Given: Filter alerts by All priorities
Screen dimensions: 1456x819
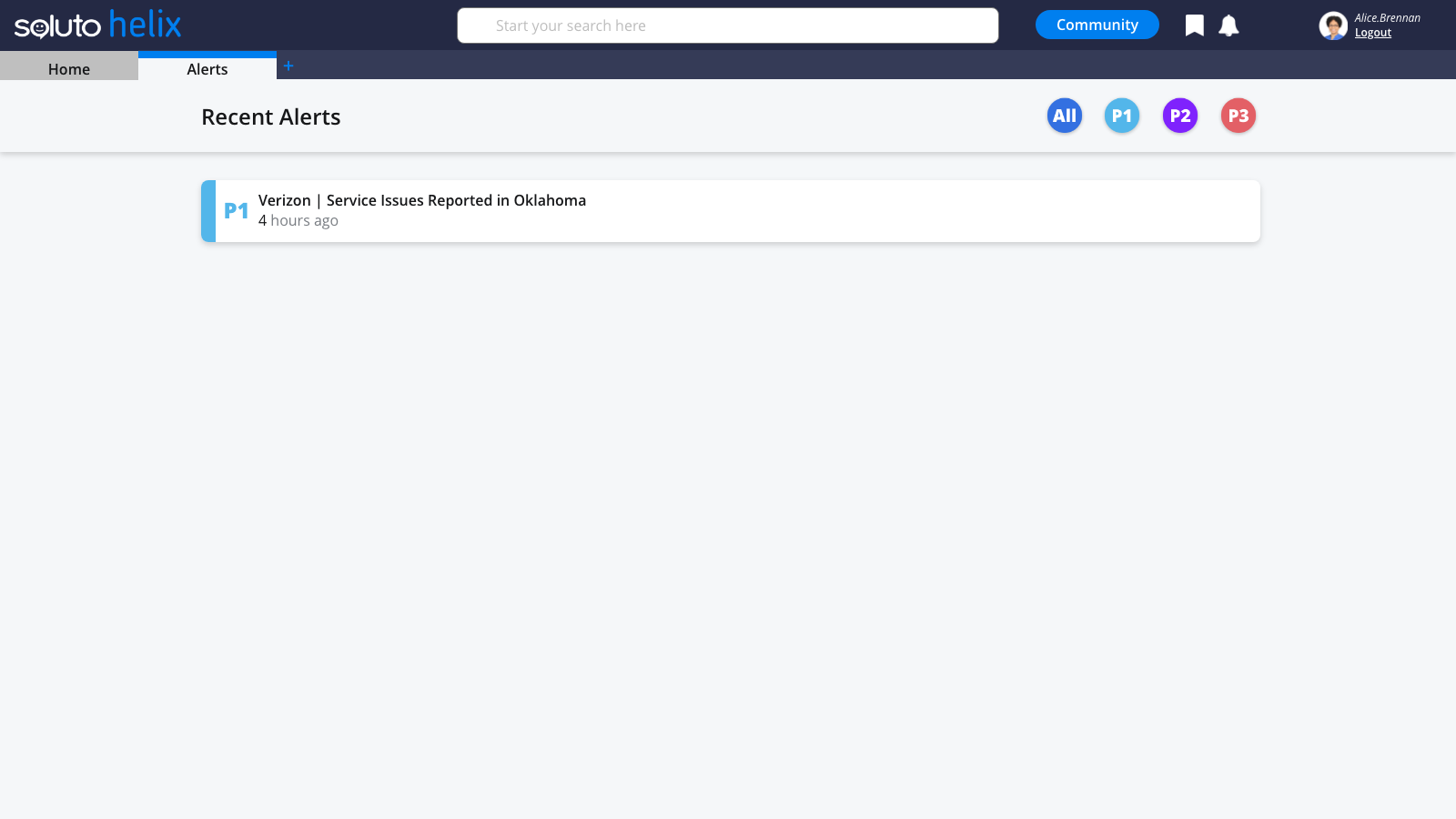Looking at the screenshot, I should [1065, 116].
